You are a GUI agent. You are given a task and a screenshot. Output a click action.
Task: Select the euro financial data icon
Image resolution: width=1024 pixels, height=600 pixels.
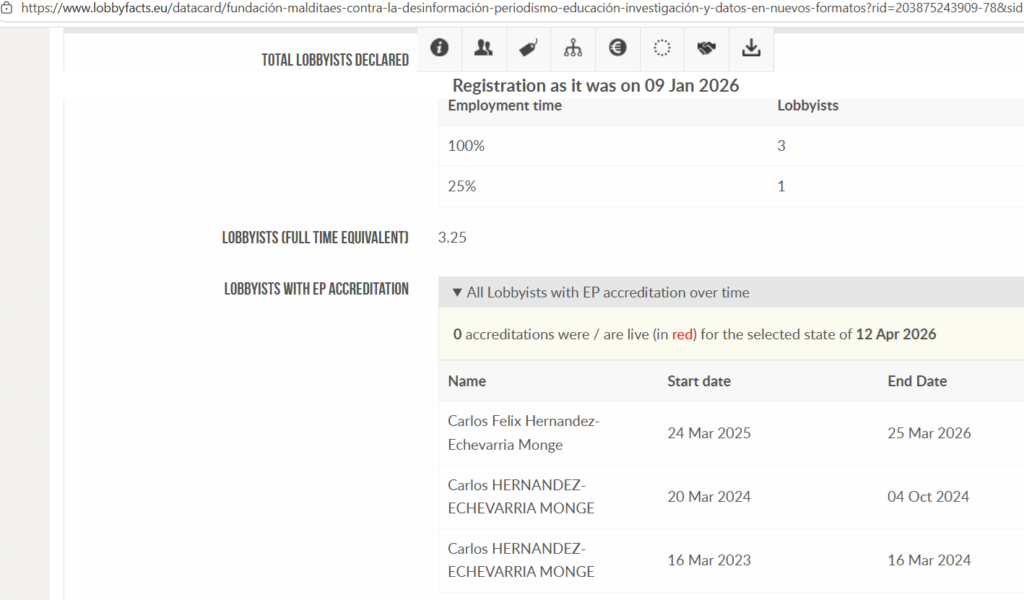[617, 48]
